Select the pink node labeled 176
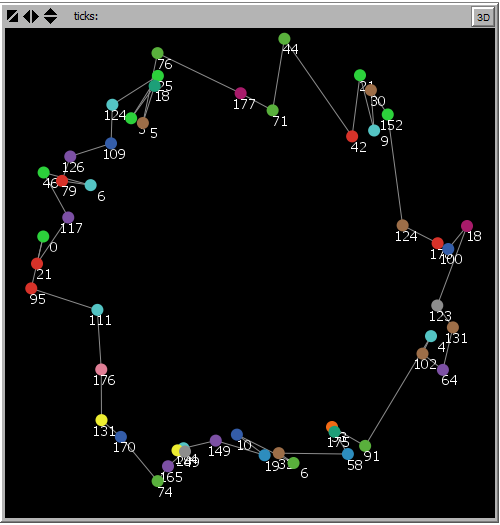This screenshot has width=500, height=525. pyautogui.click(x=101, y=370)
